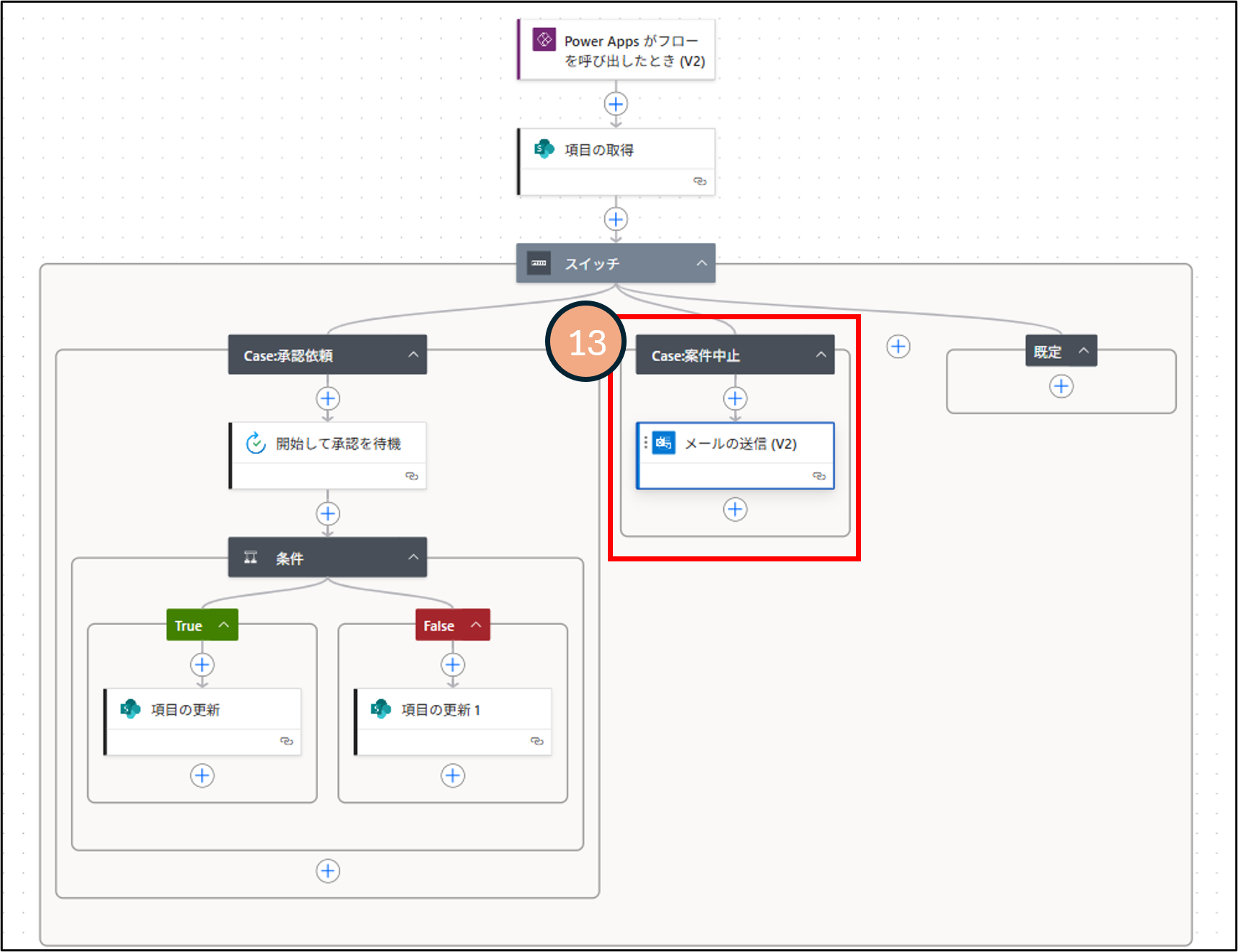
Task: Select the 項目の更新 action card
Action: [x=203, y=721]
